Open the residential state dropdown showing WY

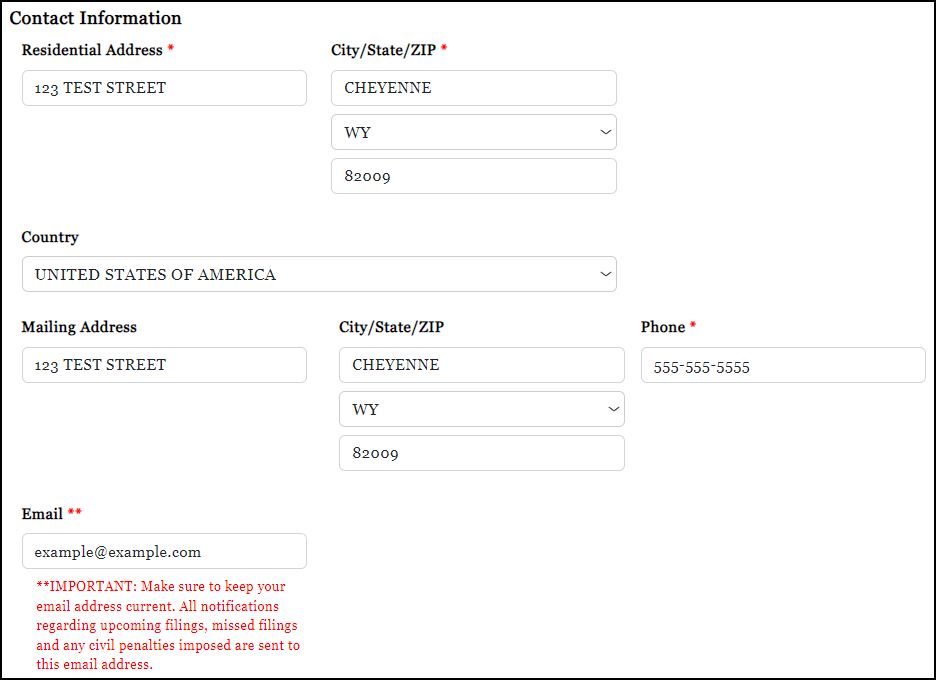click(473, 131)
